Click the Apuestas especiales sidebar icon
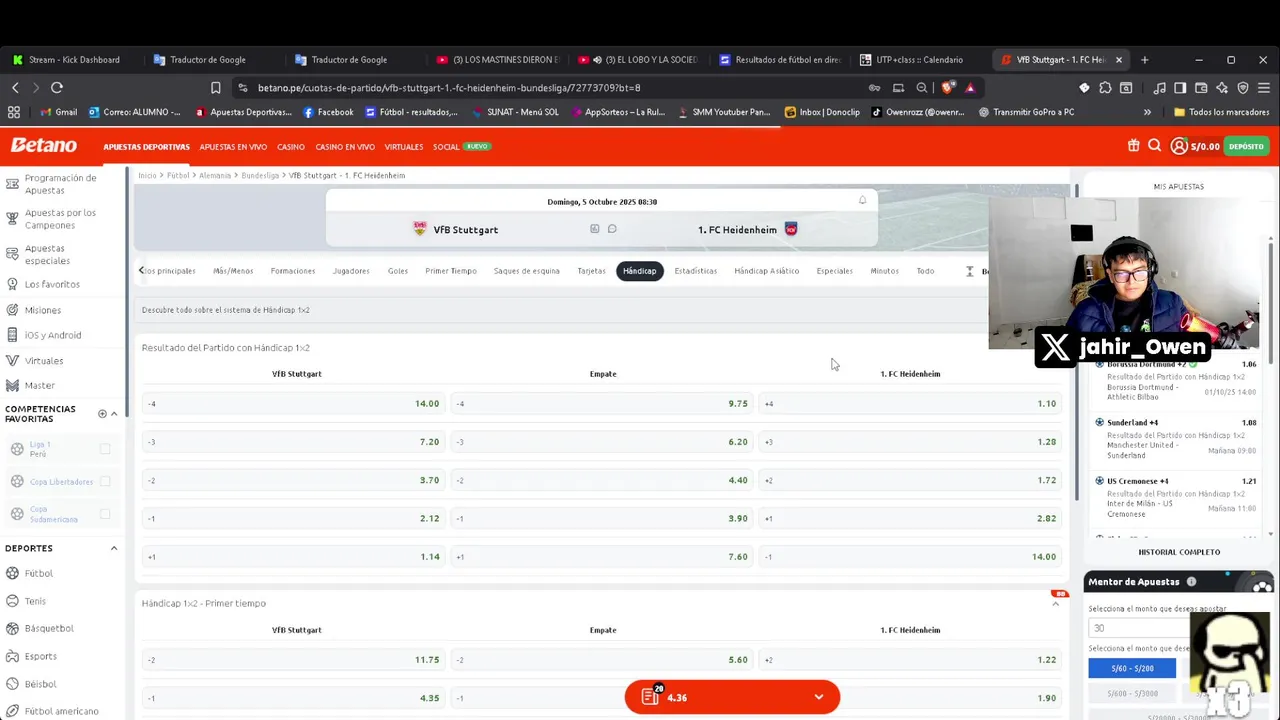Image resolution: width=1280 pixels, height=720 pixels. (12, 254)
